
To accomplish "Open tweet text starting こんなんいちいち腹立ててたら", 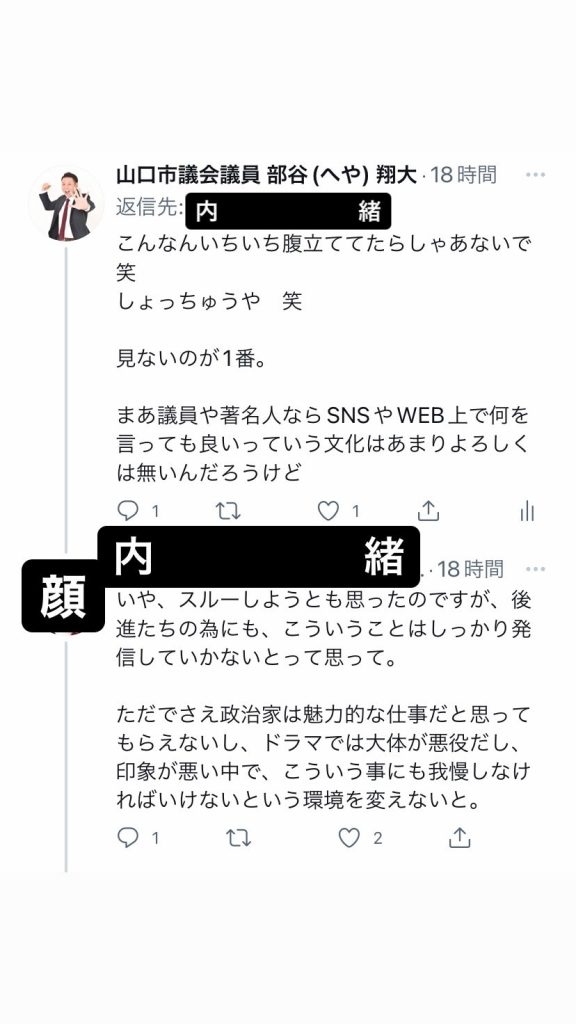I will [x=325, y=359].
